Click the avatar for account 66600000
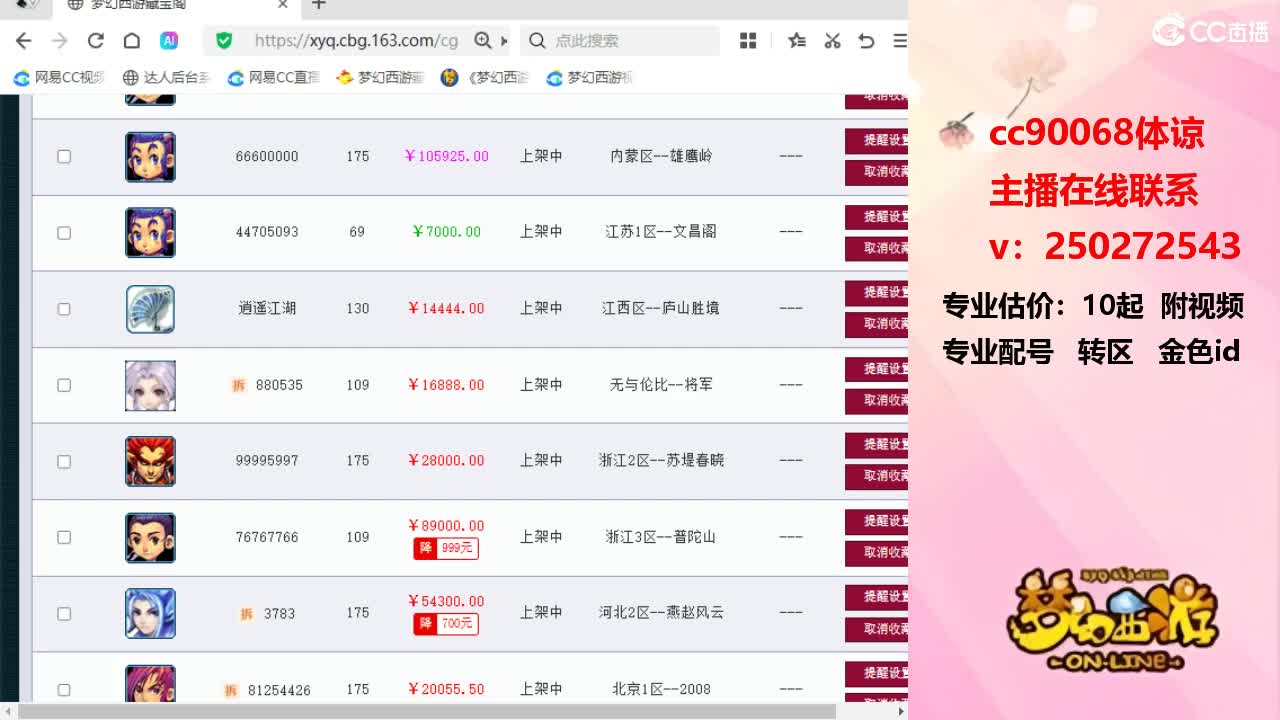 [150, 157]
